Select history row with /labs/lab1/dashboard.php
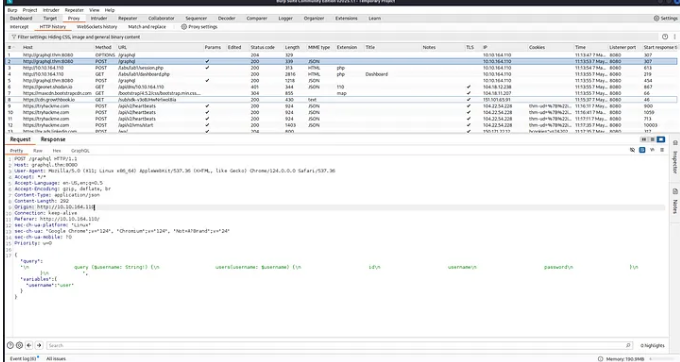This screenshot has width=680, height=362. [341, 74]
